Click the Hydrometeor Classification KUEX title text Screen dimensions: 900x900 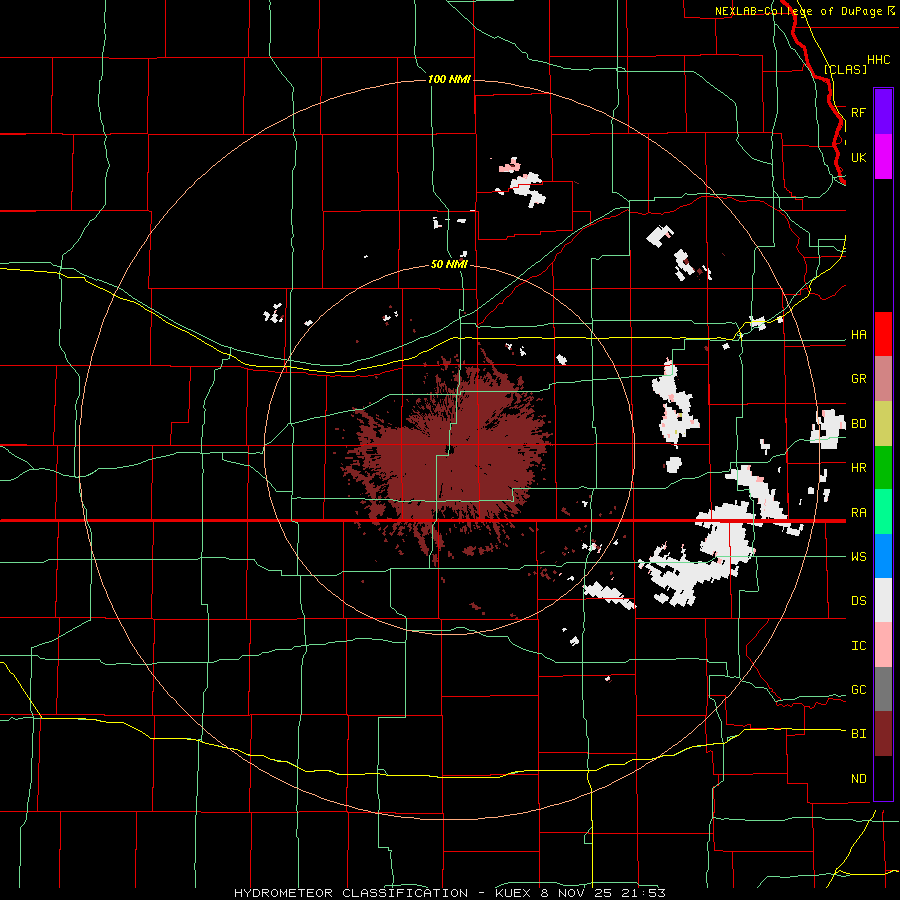coord(450,893)
